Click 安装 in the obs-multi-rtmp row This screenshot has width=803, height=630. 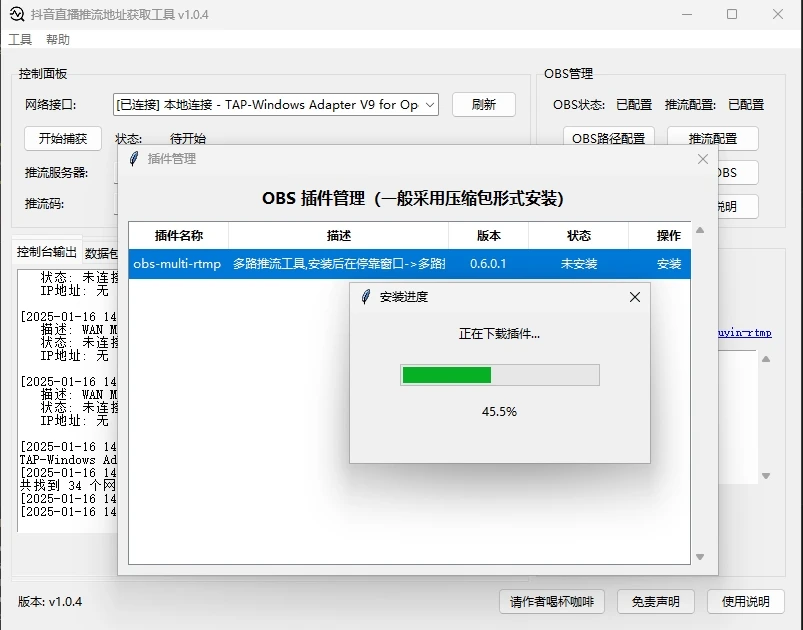(669, 264)
